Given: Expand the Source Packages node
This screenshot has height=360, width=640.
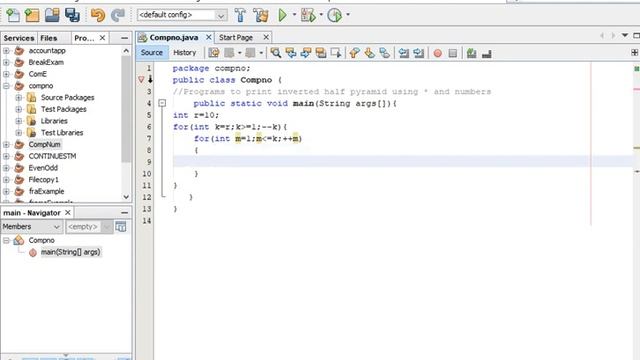Looking at the screenshot, I should (18, 98).
